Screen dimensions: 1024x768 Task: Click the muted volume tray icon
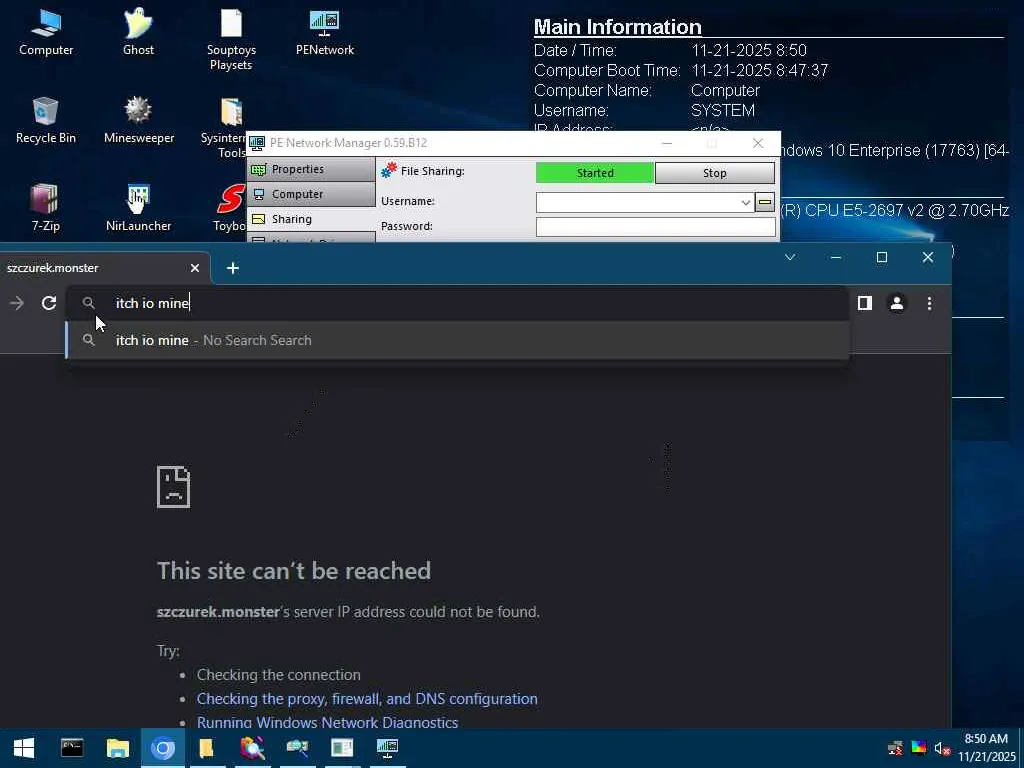[942, 748]
